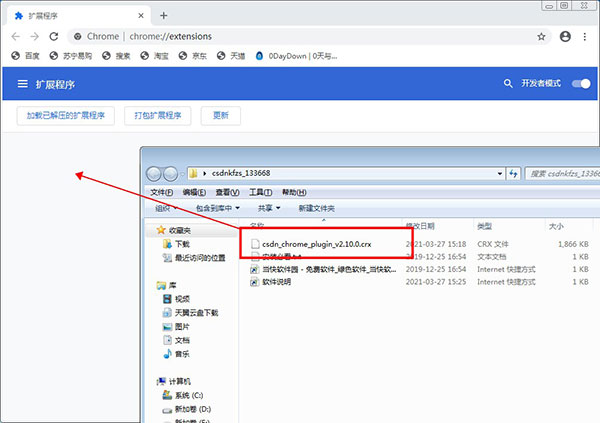Reload the extensions page
The image size is (600, 423).
coord(54,36)
